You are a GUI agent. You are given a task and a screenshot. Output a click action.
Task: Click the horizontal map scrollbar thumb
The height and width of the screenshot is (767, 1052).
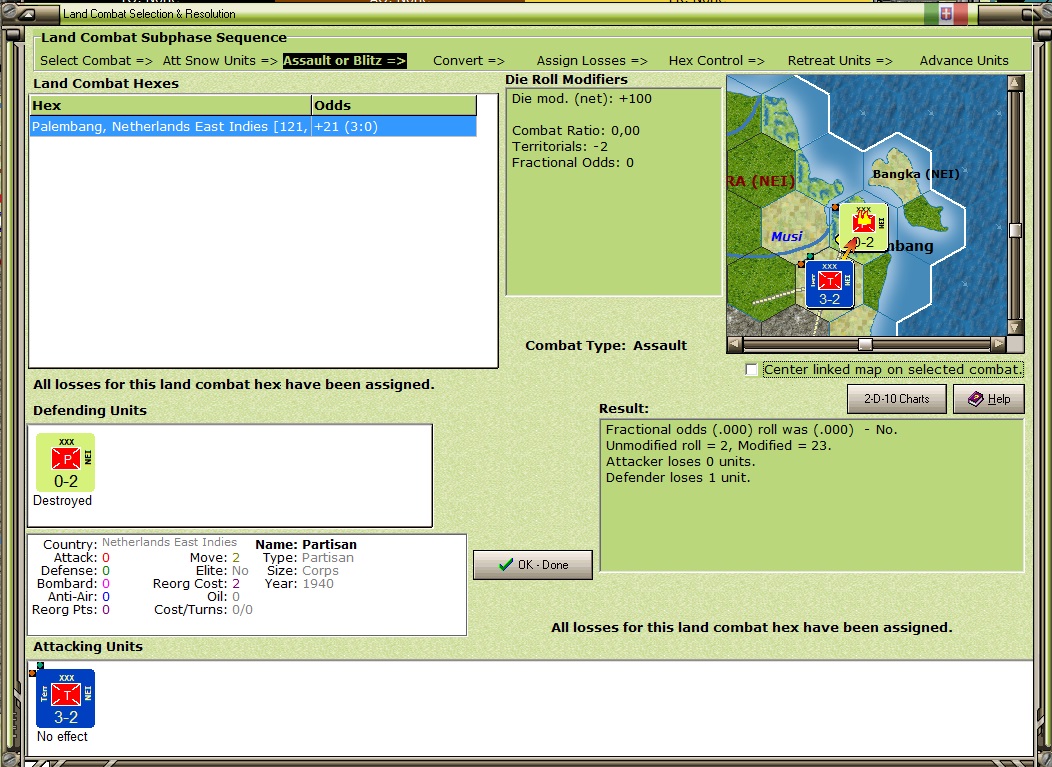point(865,344)
